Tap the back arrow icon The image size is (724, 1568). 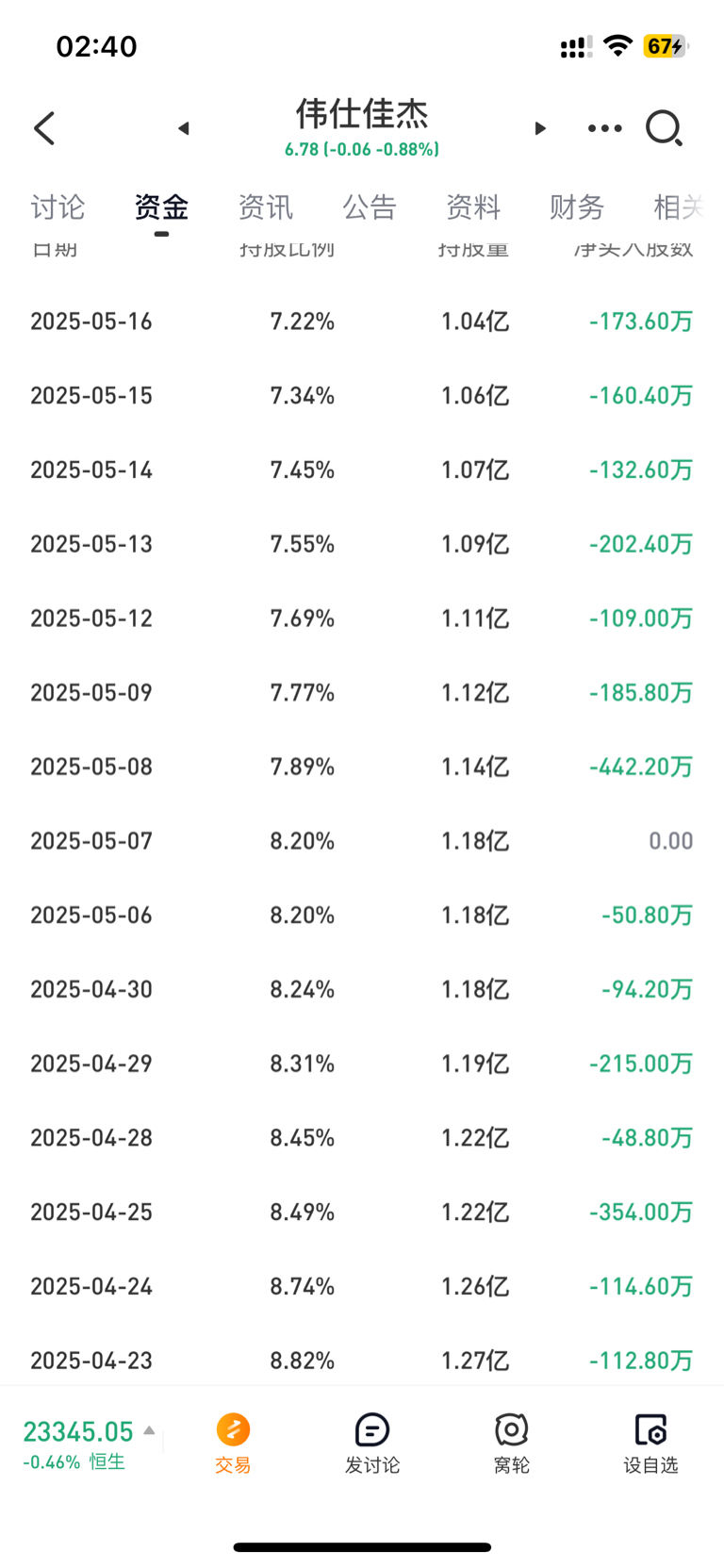click(44, 128)
